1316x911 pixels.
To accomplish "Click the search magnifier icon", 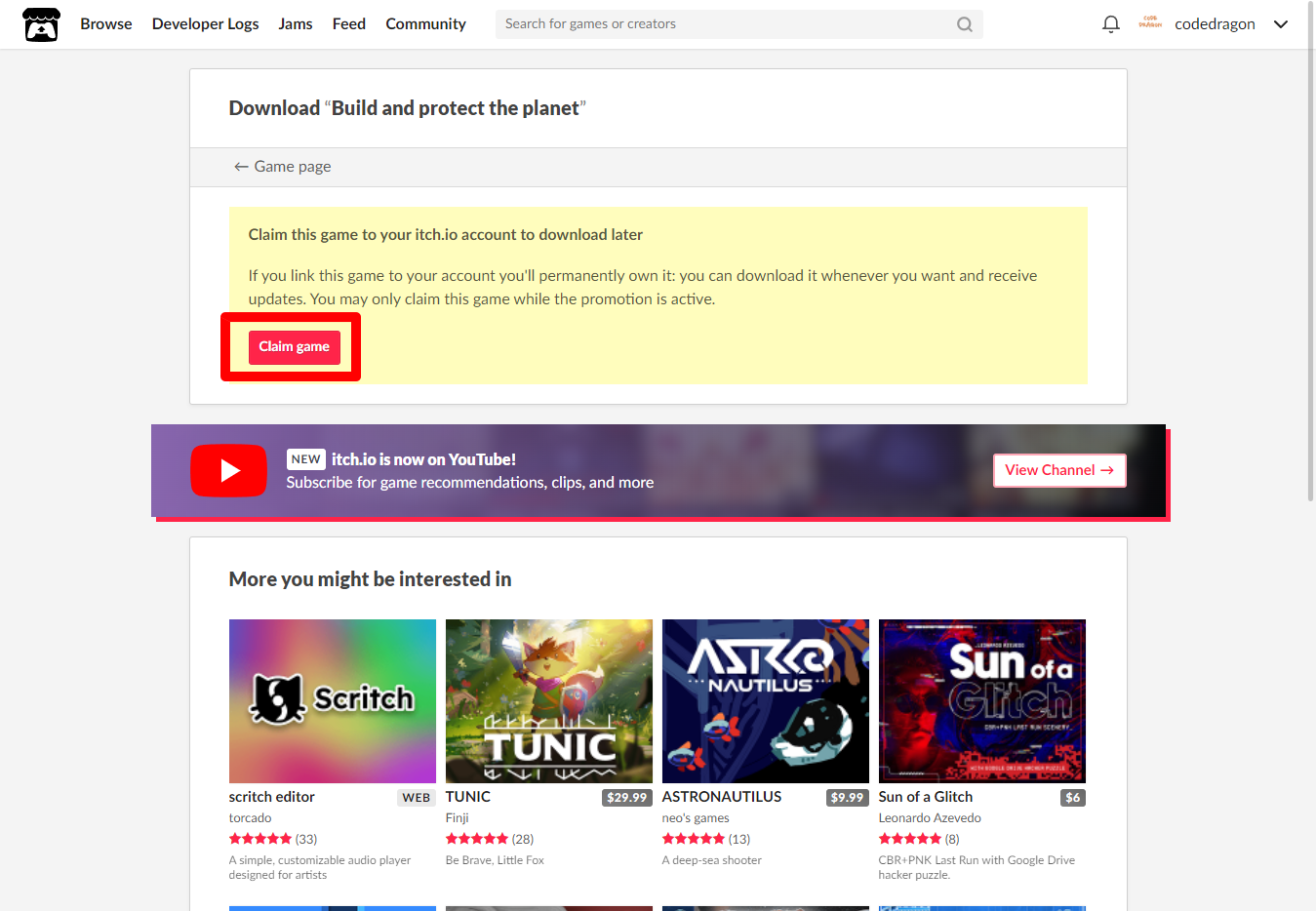I will pos(964,24).
